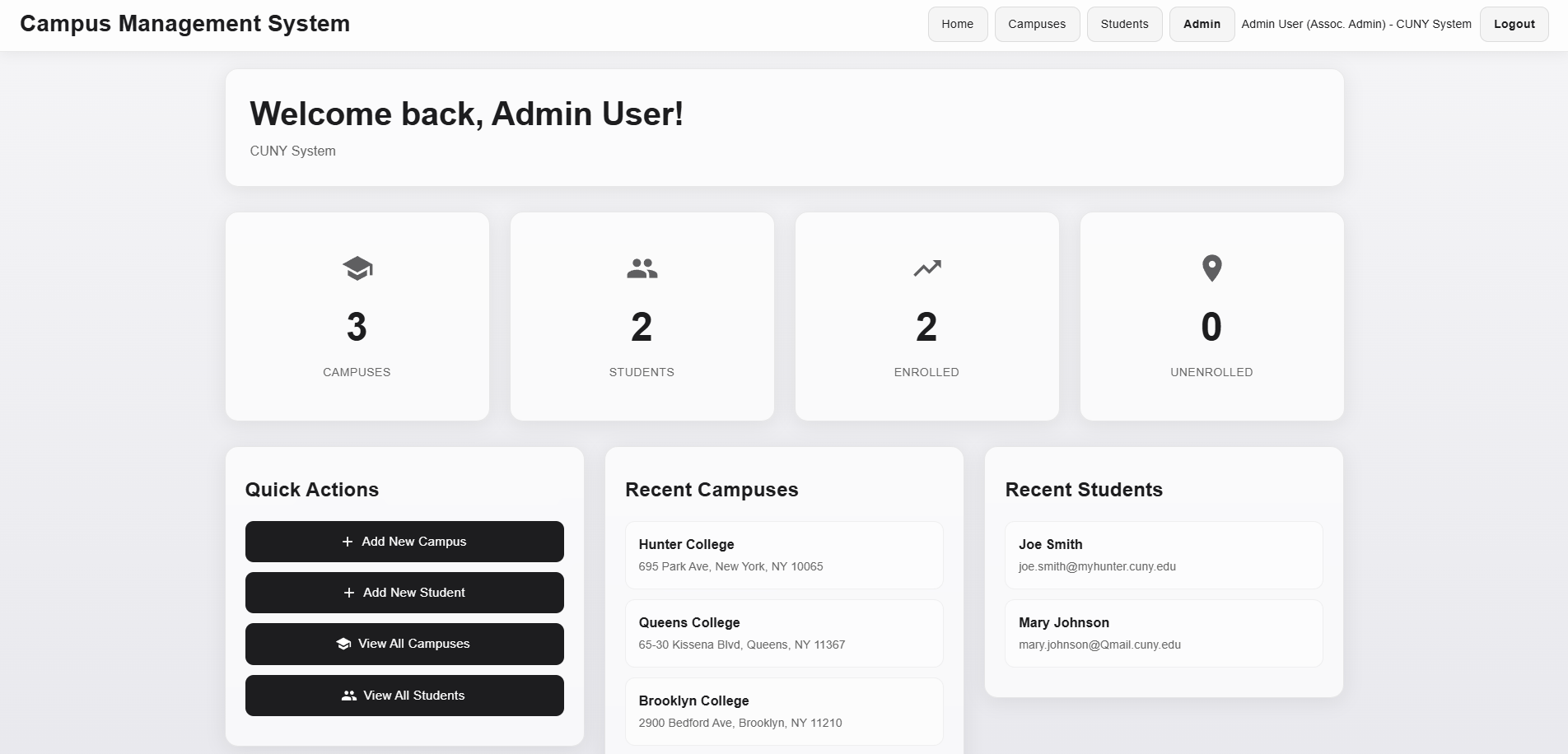Click the plus icon in Add New Campus button
This screenshot has height=754, width=1568.
point(348,541)
